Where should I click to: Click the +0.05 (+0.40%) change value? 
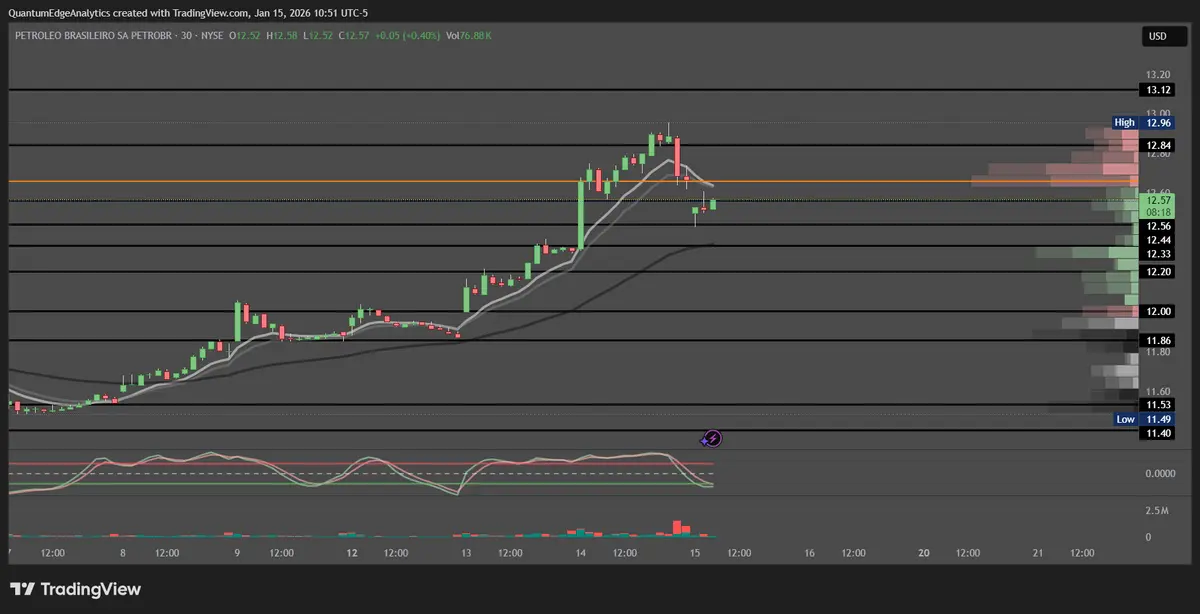pos(406,36)
